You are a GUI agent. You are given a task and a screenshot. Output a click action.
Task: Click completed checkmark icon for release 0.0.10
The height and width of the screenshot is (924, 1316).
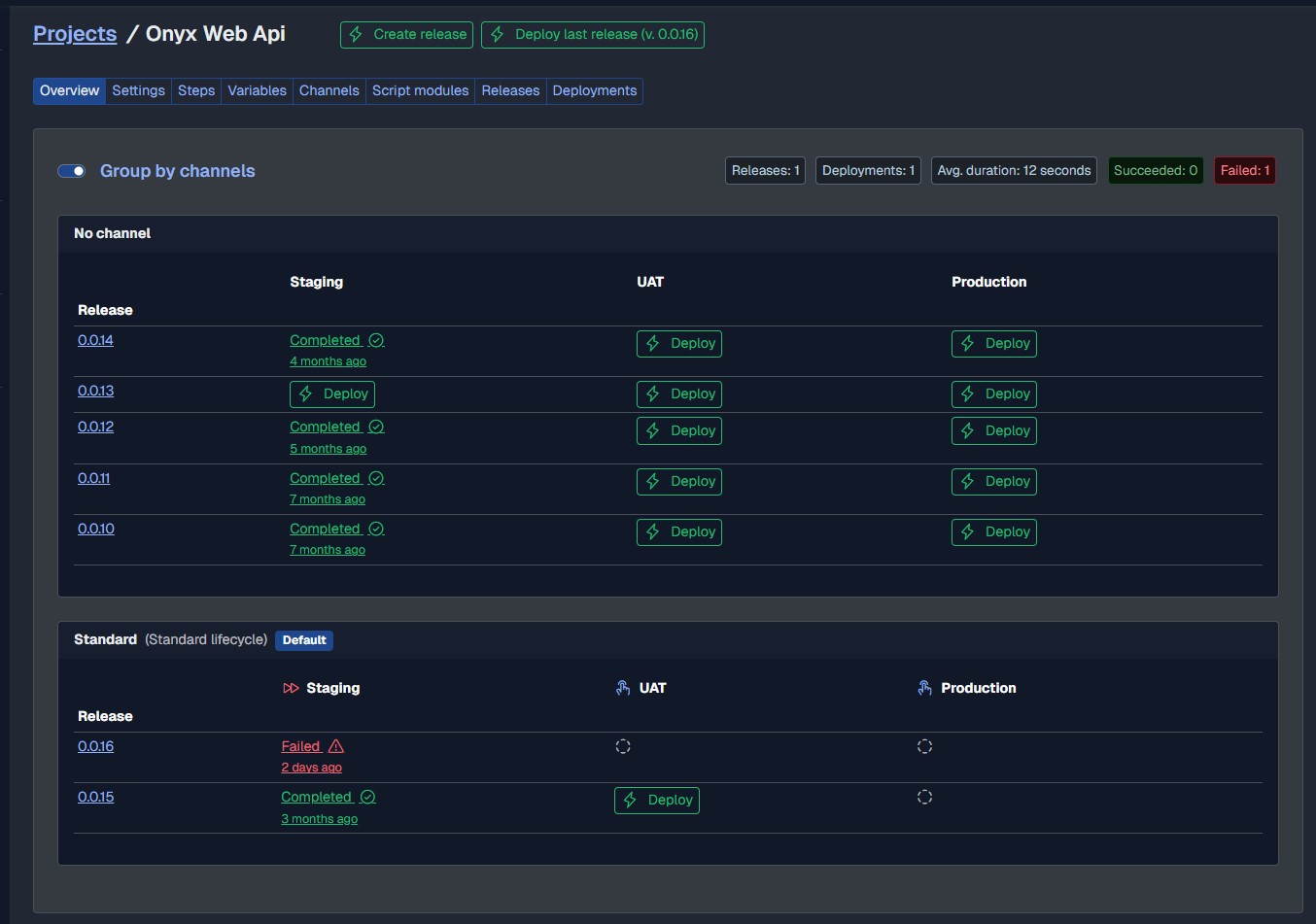376,529
